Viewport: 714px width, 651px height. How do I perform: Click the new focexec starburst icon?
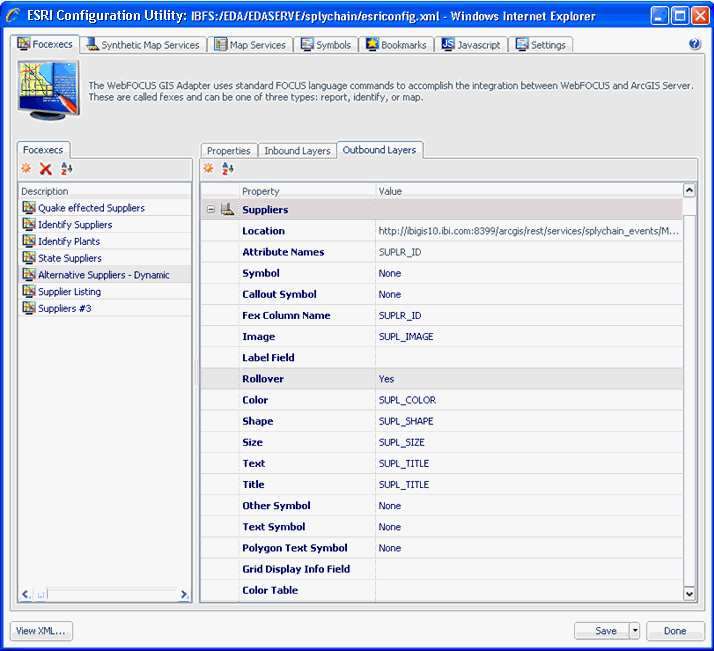(26, 168)
